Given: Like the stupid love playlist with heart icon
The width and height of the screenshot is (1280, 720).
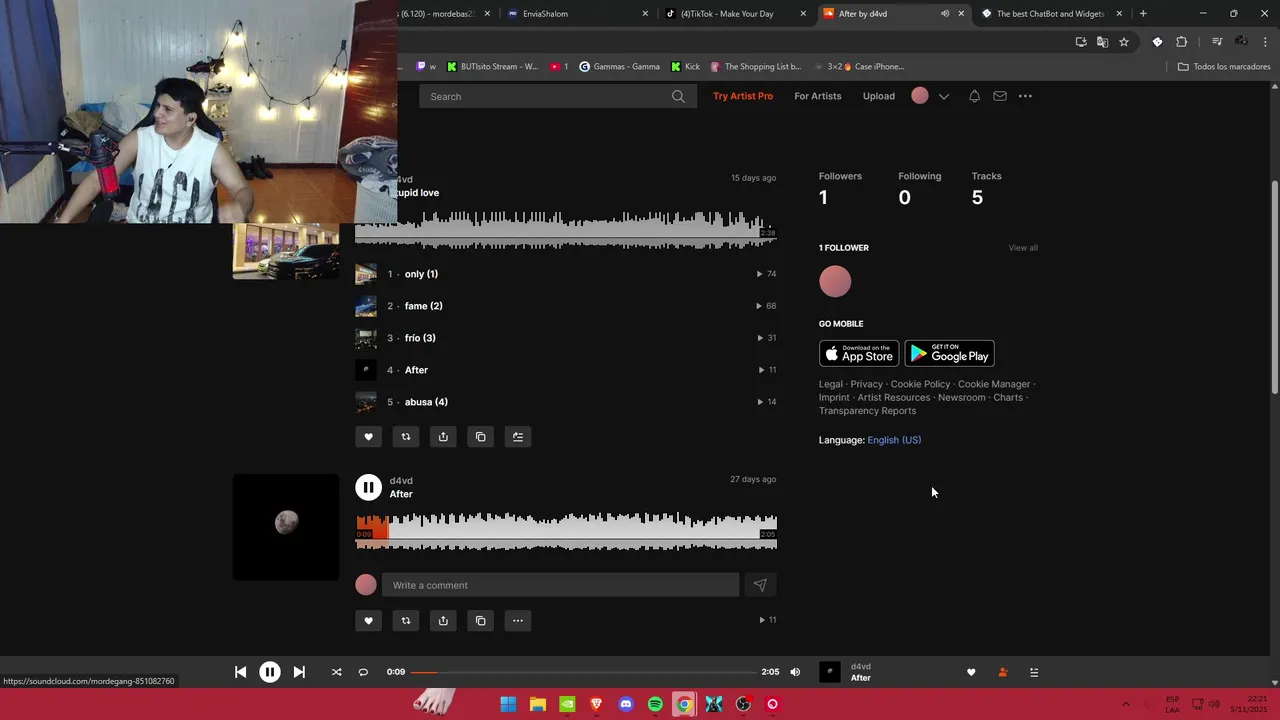Looking at the screenshot, I should point(368,437).
